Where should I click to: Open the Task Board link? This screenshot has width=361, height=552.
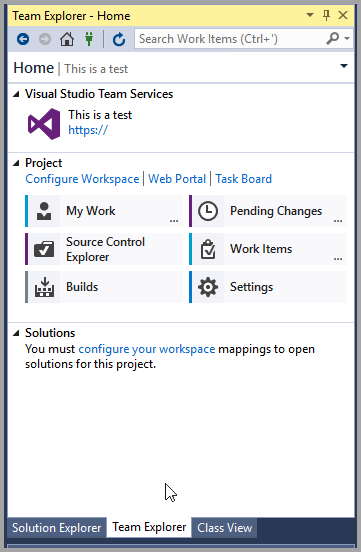click(244, 179)
